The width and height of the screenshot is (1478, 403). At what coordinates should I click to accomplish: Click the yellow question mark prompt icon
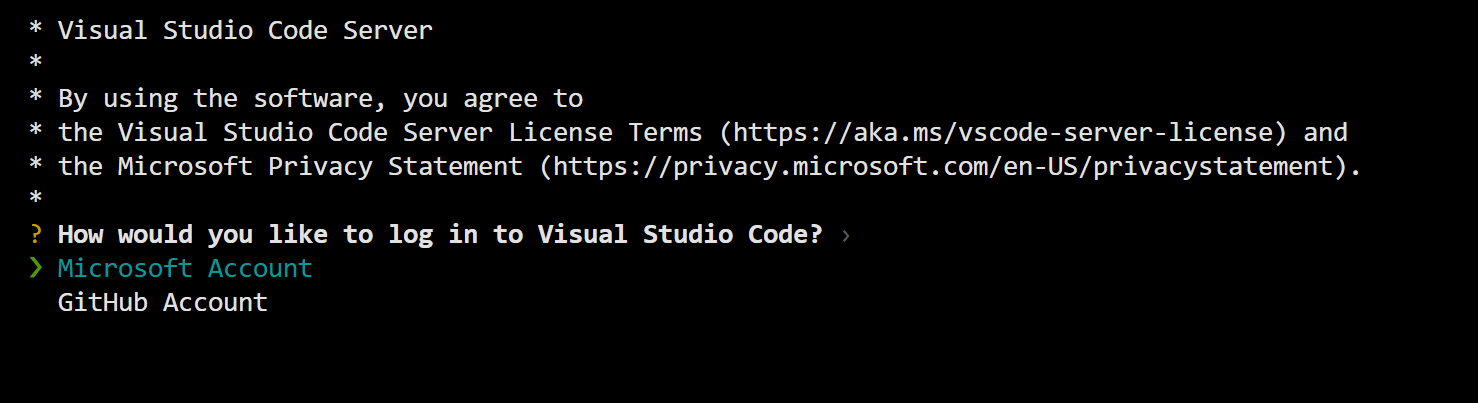[x=36, y=235]
